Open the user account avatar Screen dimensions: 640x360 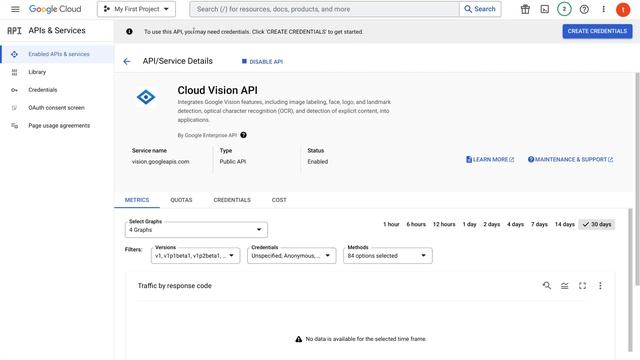pyautogui.click(x=623, y=9)
